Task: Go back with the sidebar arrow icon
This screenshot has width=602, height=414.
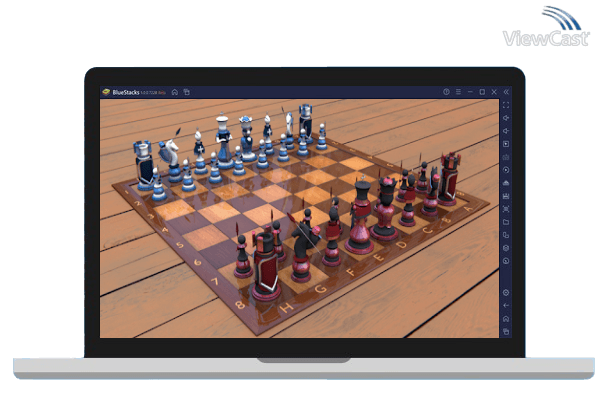Action: (506, 306)
